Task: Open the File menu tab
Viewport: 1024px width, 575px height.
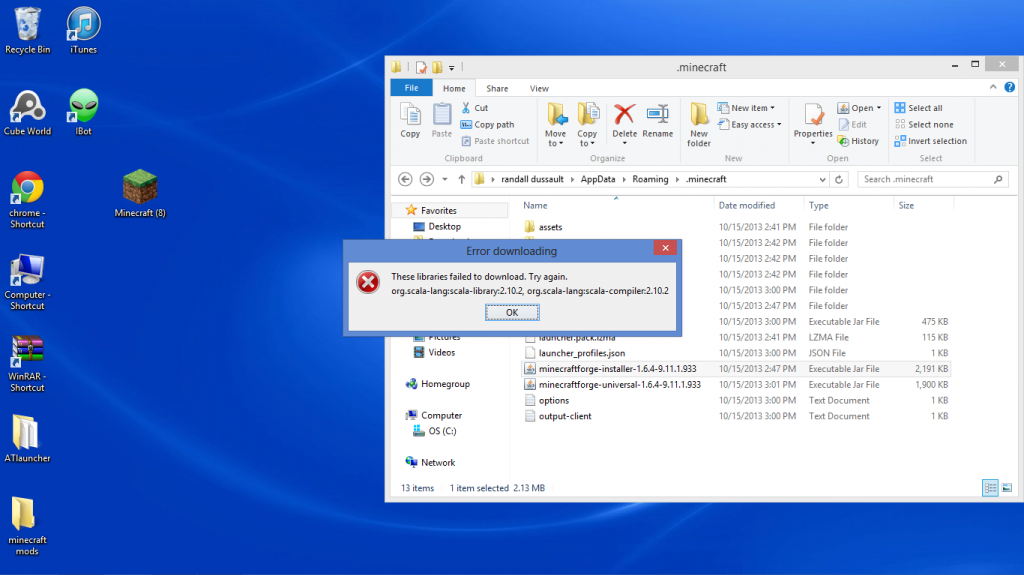Action: click(x=410, y=89)
